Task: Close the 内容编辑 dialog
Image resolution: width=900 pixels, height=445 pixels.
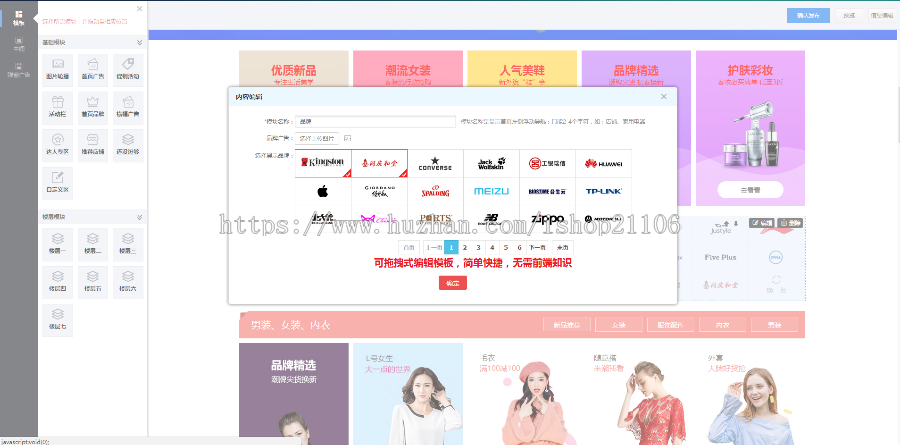Action: tap(664, 96)
